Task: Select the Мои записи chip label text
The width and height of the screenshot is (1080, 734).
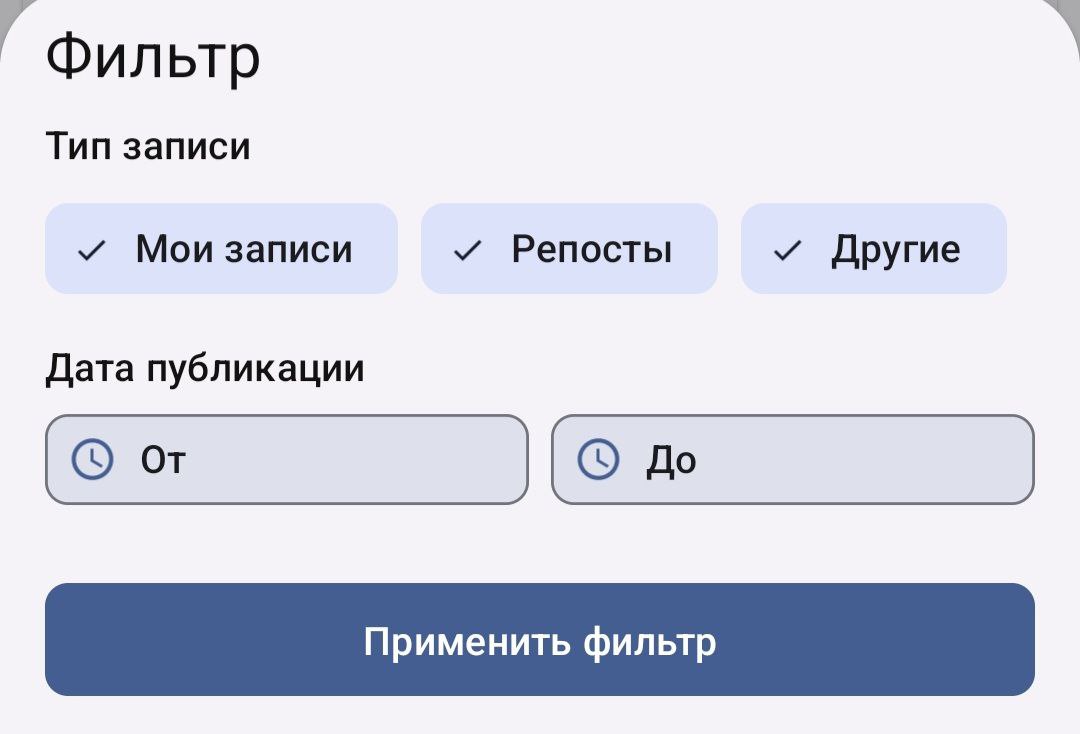Action: (244, 249)
